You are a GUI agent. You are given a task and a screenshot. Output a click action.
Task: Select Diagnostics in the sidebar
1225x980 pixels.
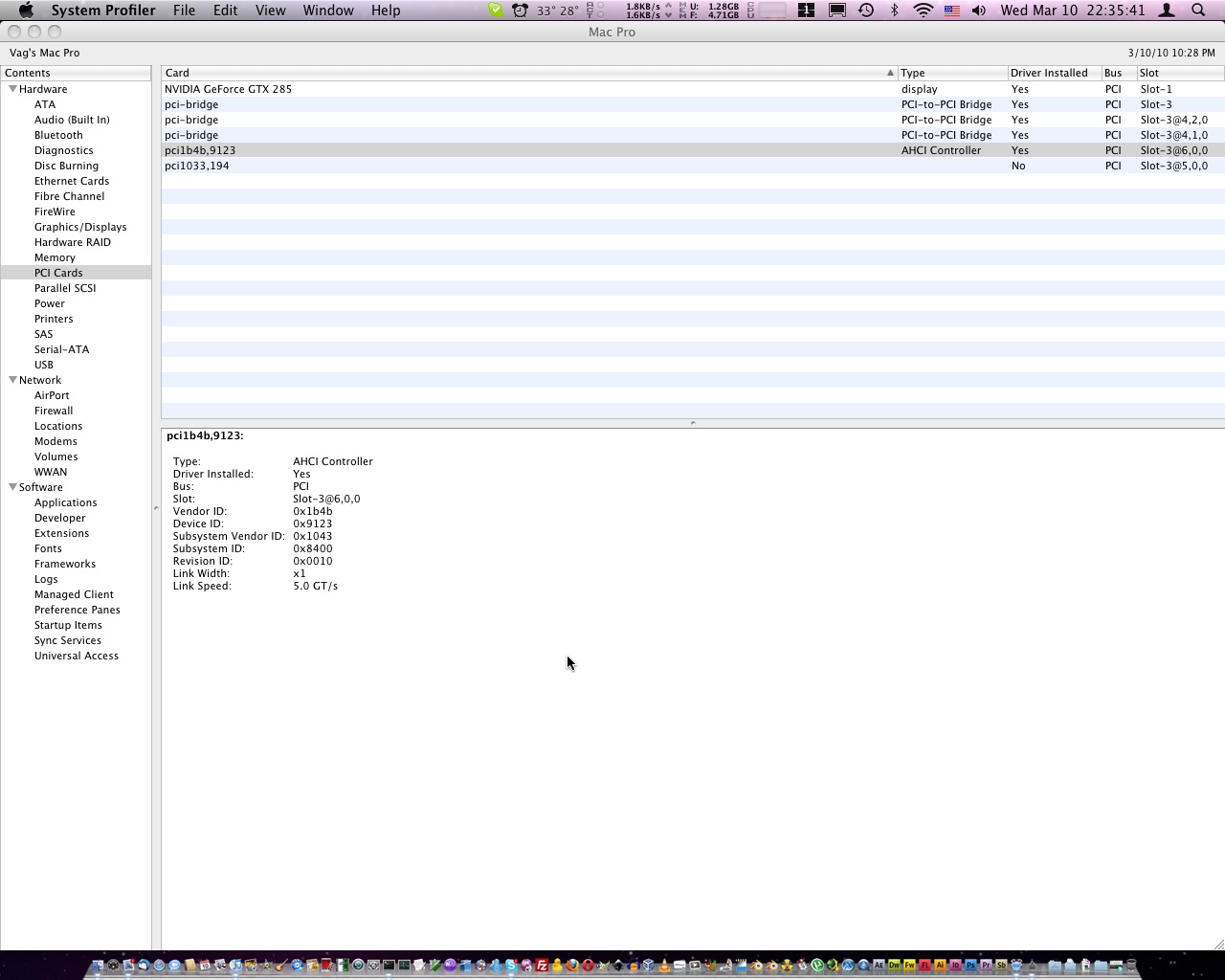point(64,150)
